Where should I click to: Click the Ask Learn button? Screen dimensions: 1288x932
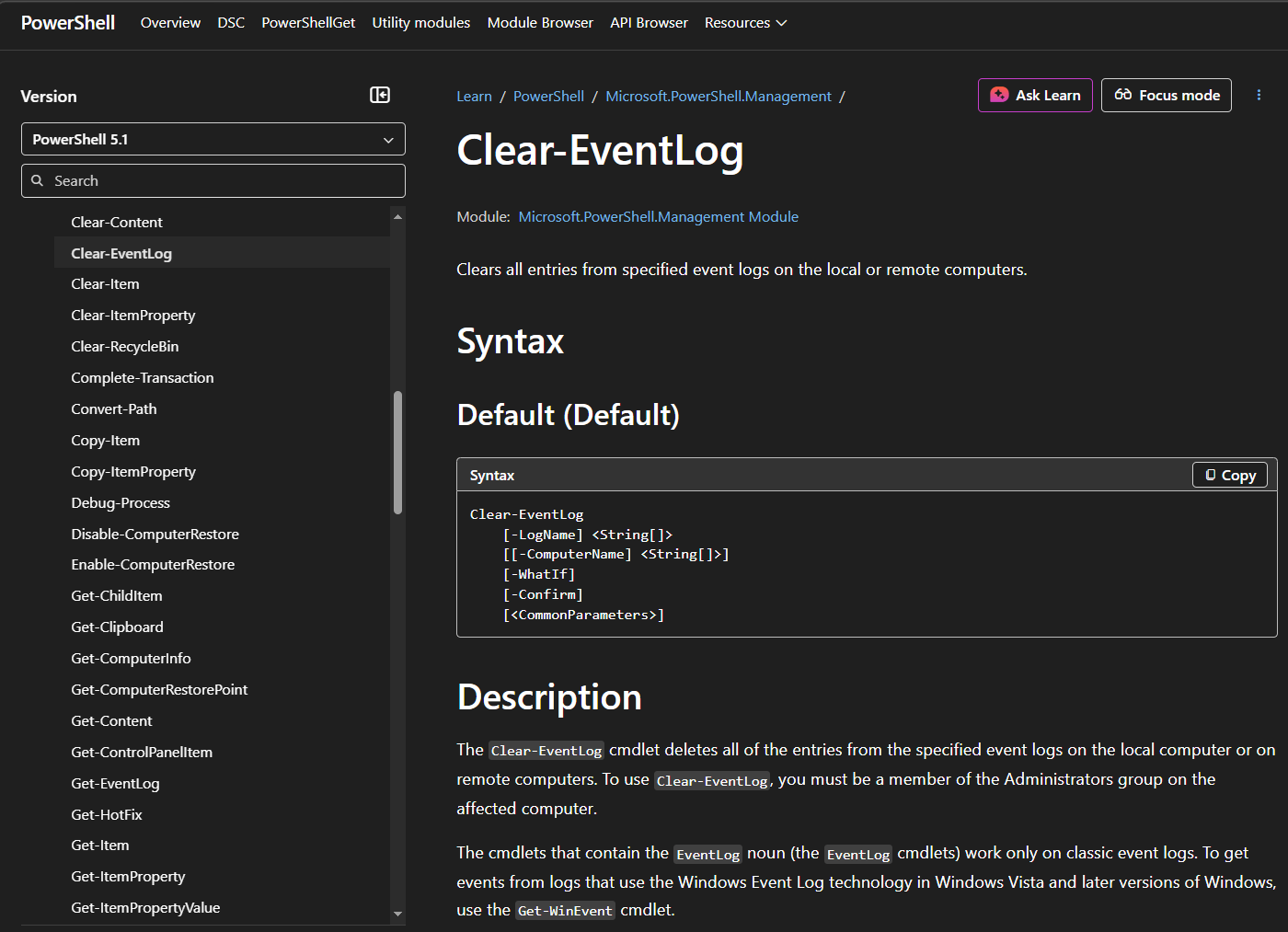tap(1035, 95)
